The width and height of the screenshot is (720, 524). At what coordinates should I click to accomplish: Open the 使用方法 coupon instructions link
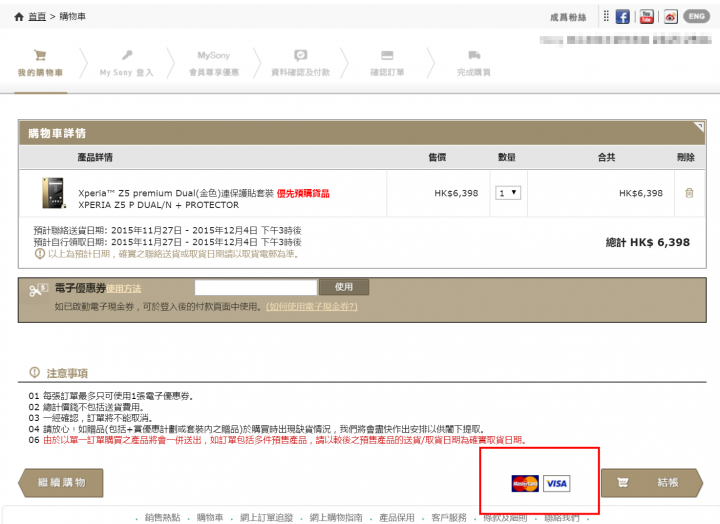coord(124,288)
